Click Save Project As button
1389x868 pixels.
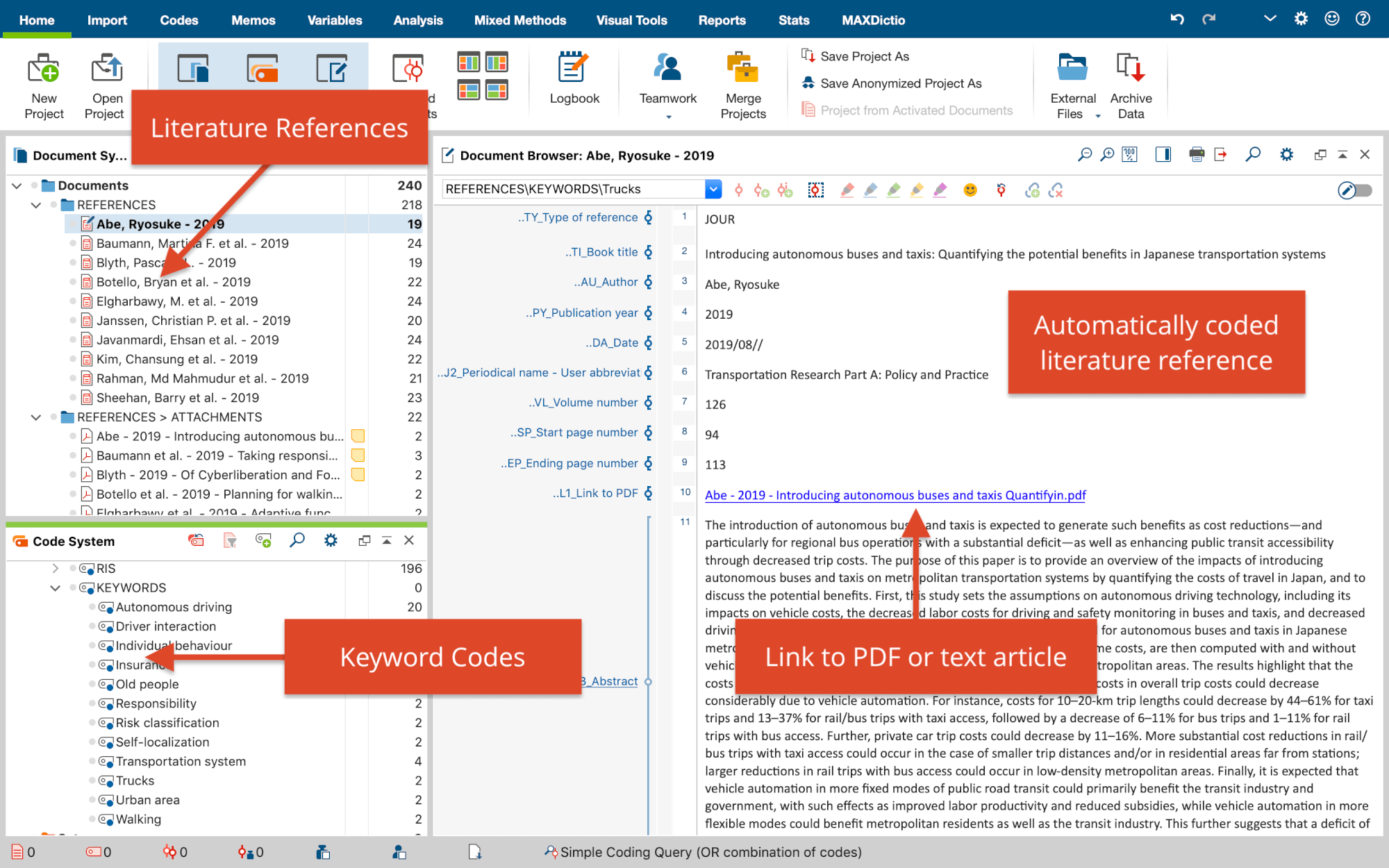[862, 56]
